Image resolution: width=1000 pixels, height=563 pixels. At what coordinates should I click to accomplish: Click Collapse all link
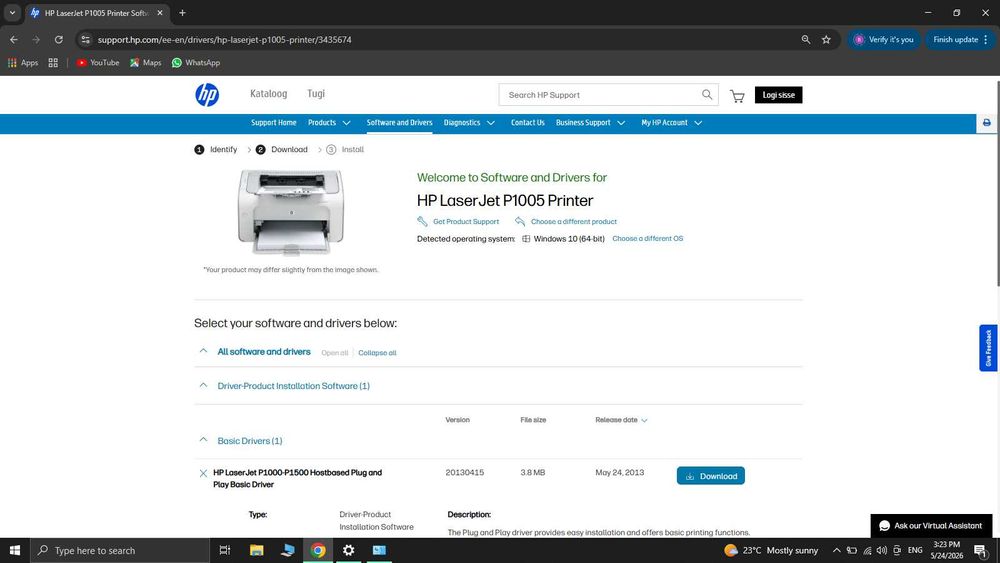tap(377, 353)
